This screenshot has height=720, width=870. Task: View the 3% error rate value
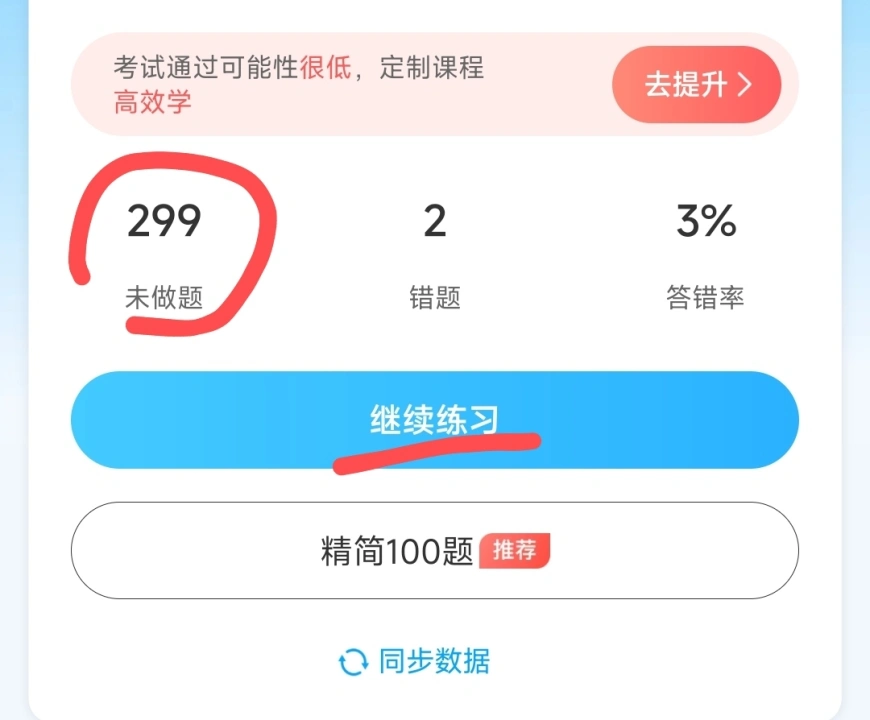coord(706,221)
